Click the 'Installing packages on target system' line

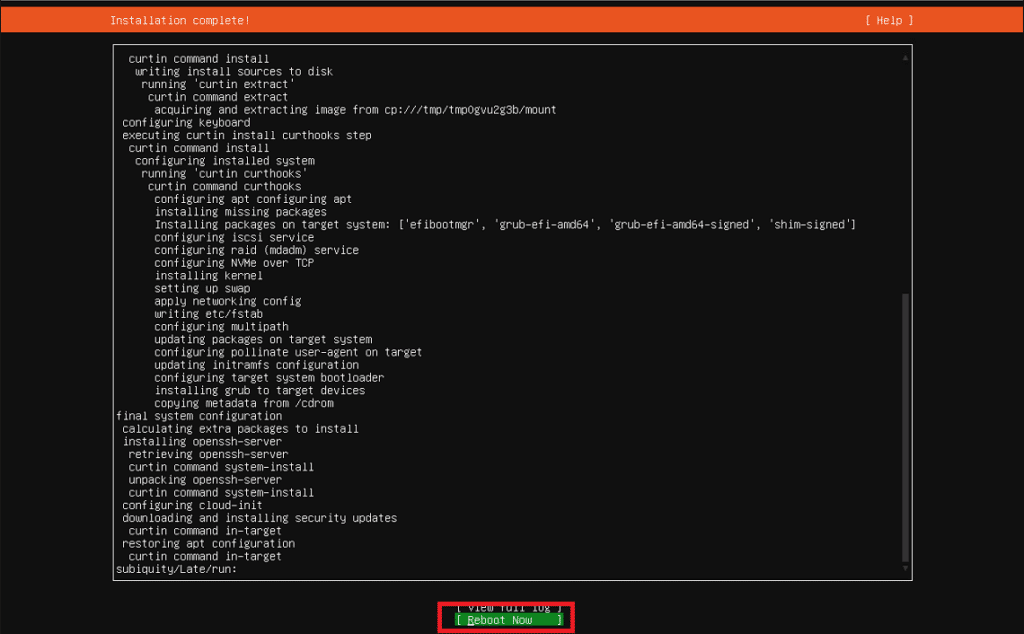(x=505, y=225)
